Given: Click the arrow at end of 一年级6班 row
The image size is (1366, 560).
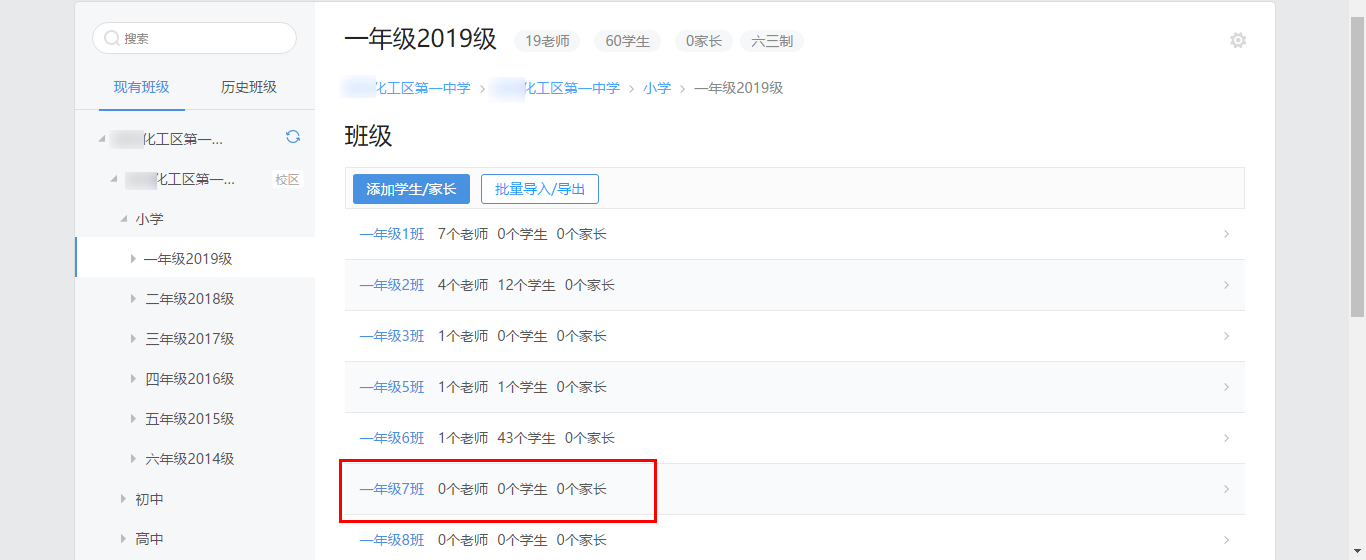Looking at the screenshot, I should point(1227,438).
